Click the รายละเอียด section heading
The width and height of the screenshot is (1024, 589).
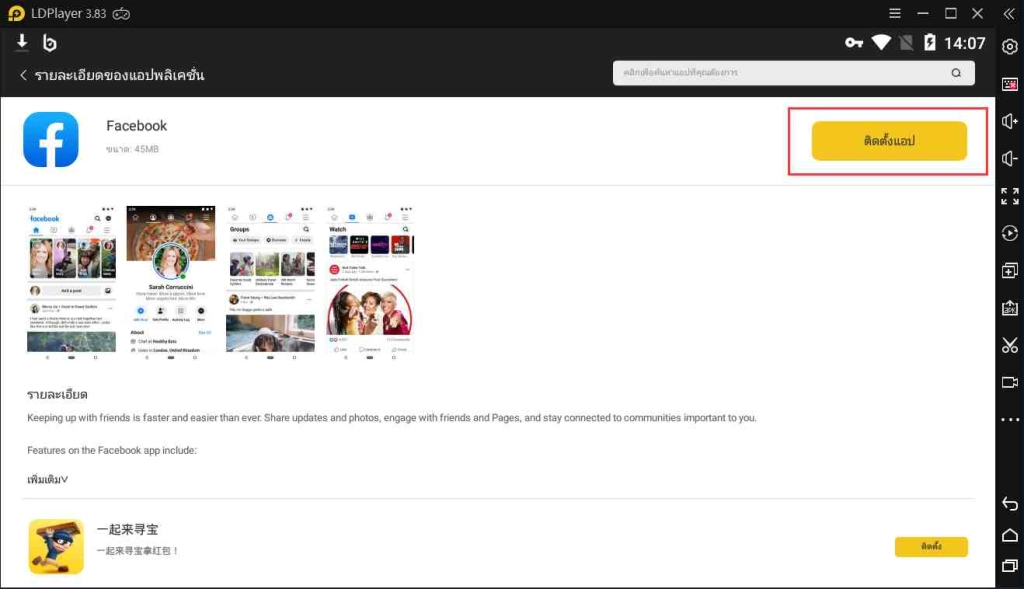[x=57, y=394]
